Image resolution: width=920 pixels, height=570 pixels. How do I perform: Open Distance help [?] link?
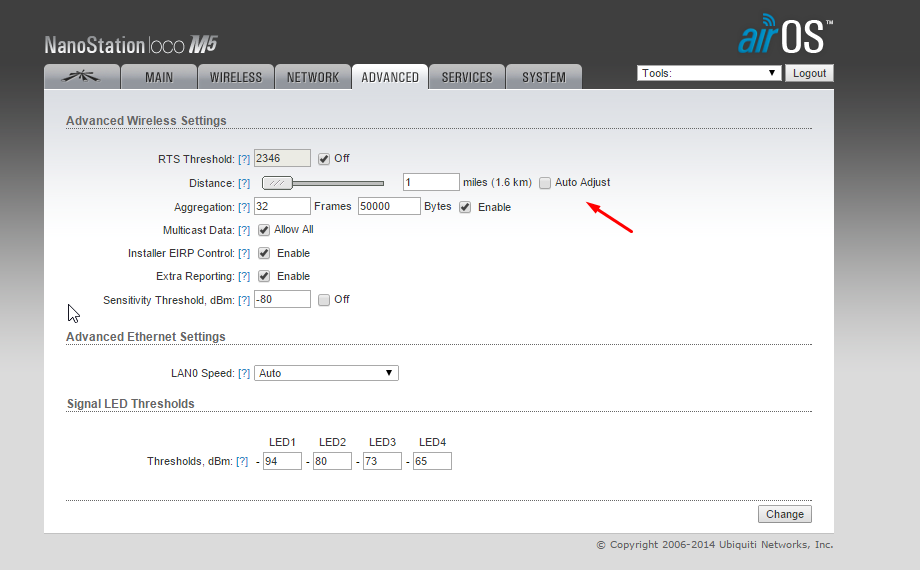coord(244,183)
